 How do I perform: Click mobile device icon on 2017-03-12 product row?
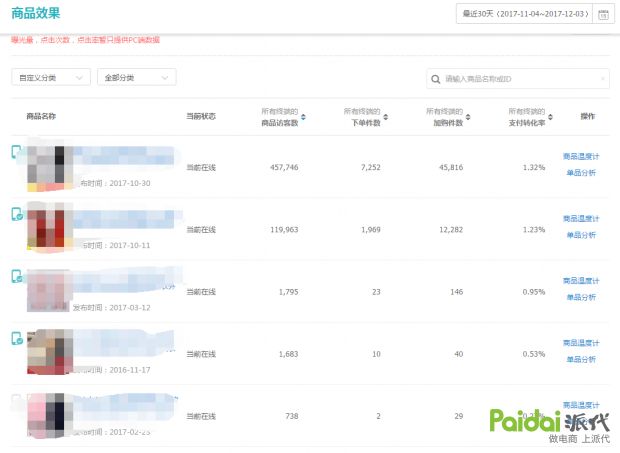click(x=17, y=276)
